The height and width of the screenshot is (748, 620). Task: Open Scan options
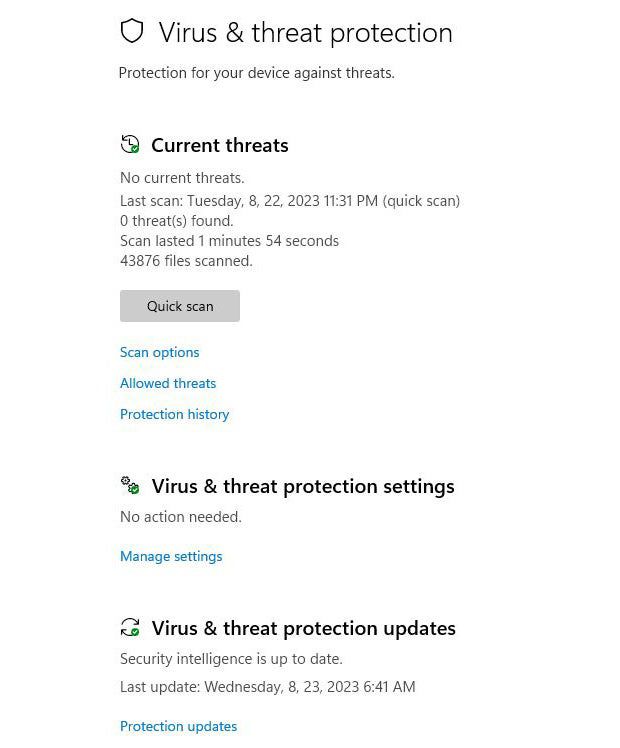coord(160,352)
